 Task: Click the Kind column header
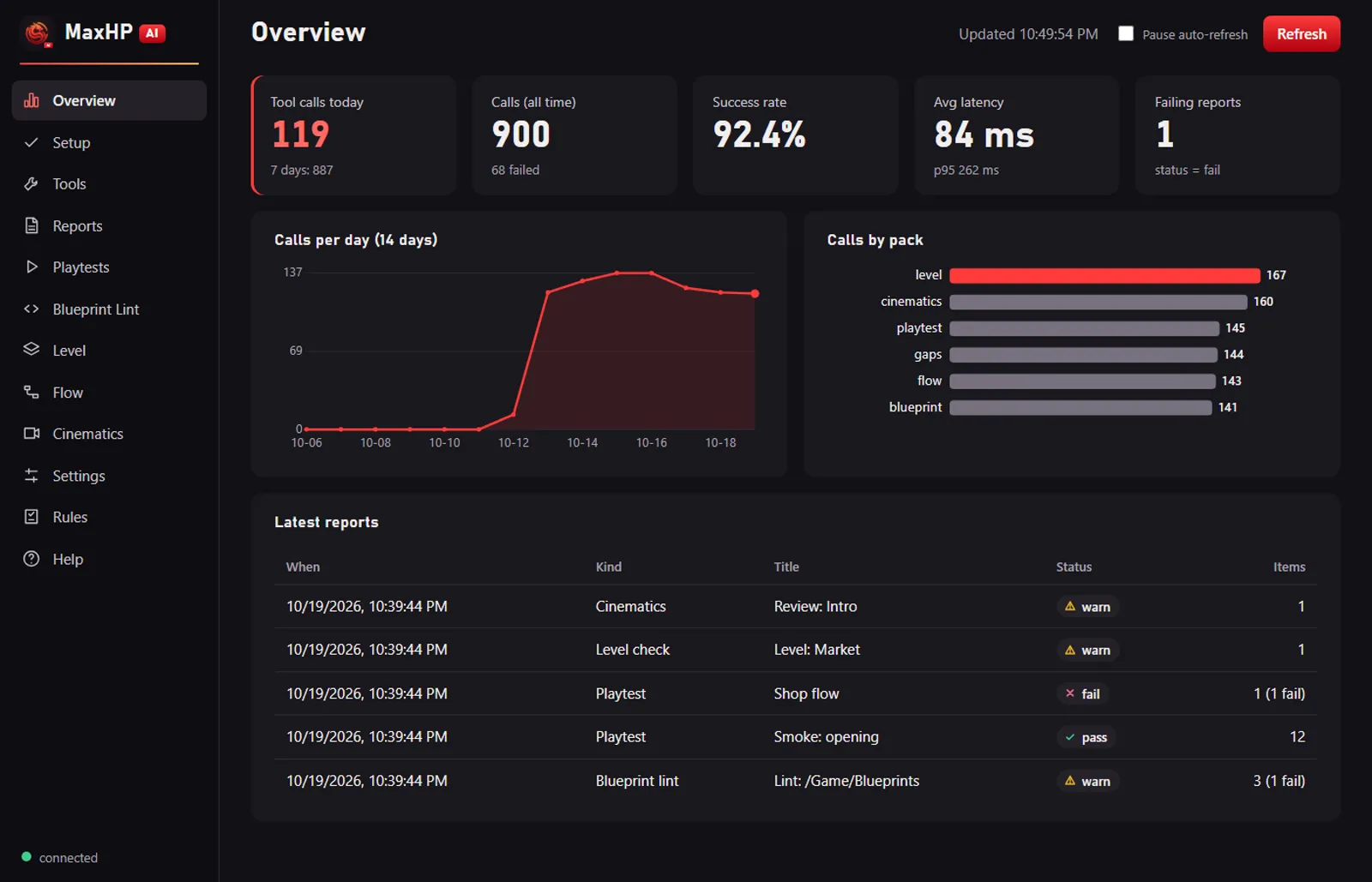coord(609,567)
